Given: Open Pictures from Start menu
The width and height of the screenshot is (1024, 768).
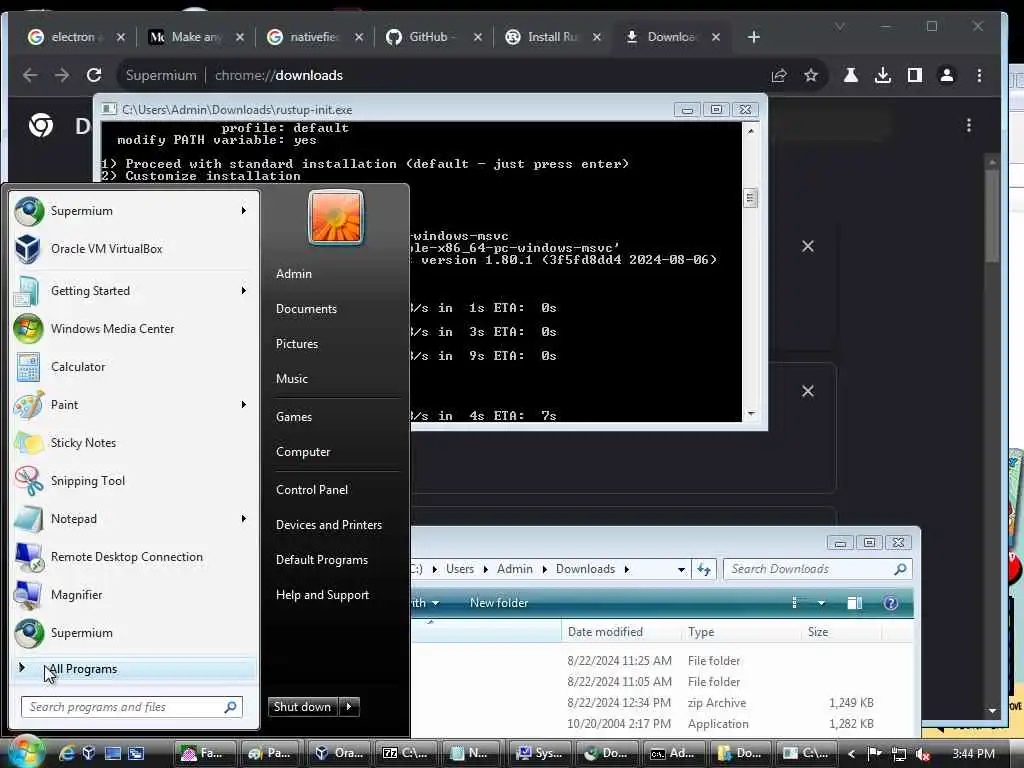Looking at the screenshot, I should pyautogui.click(x=297, y=344).
